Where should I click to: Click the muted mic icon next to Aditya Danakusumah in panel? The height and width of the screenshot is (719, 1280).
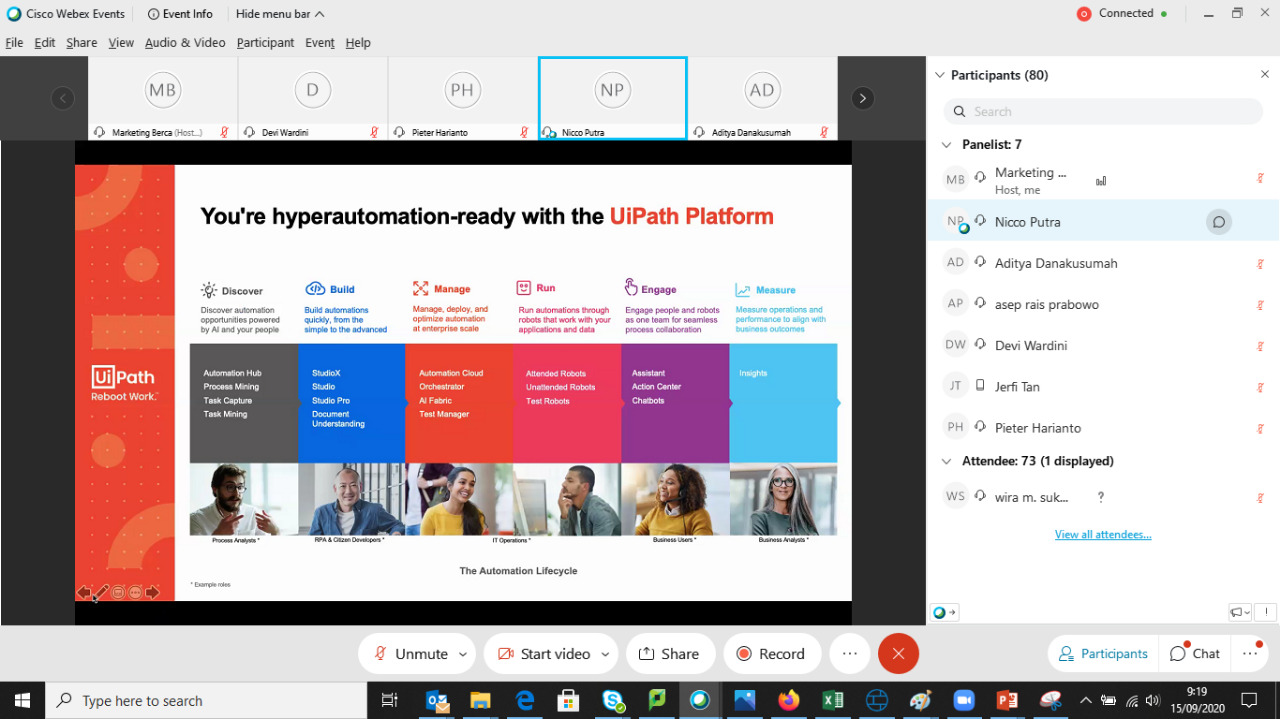point(1260,263)
